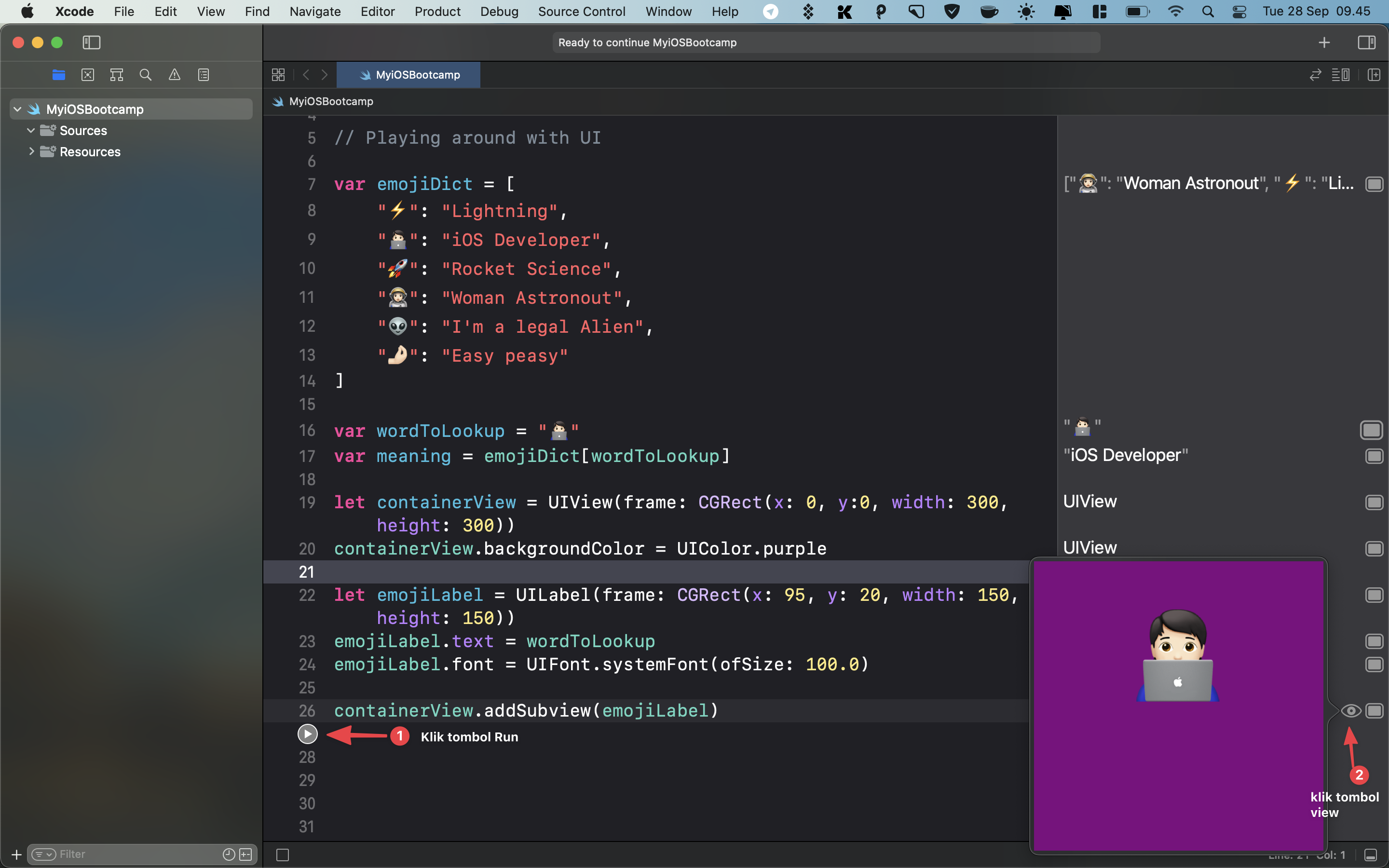Open the editor options layout menu
Image resolution: width=1389 pixels, height=868 pixels.
tap(1341, 75)
